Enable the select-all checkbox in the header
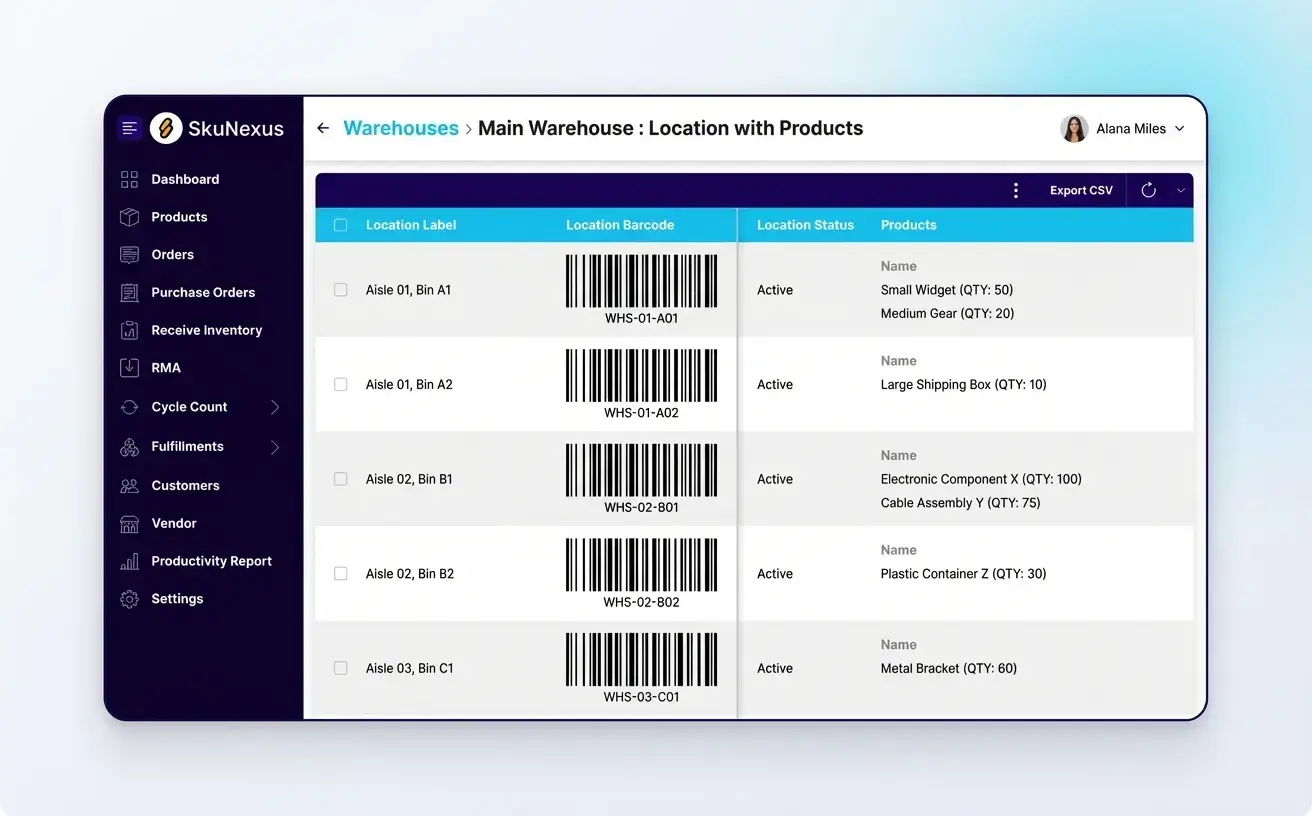Image resolution: width=1312 pixels, height=816 pixels. [340, 225]
